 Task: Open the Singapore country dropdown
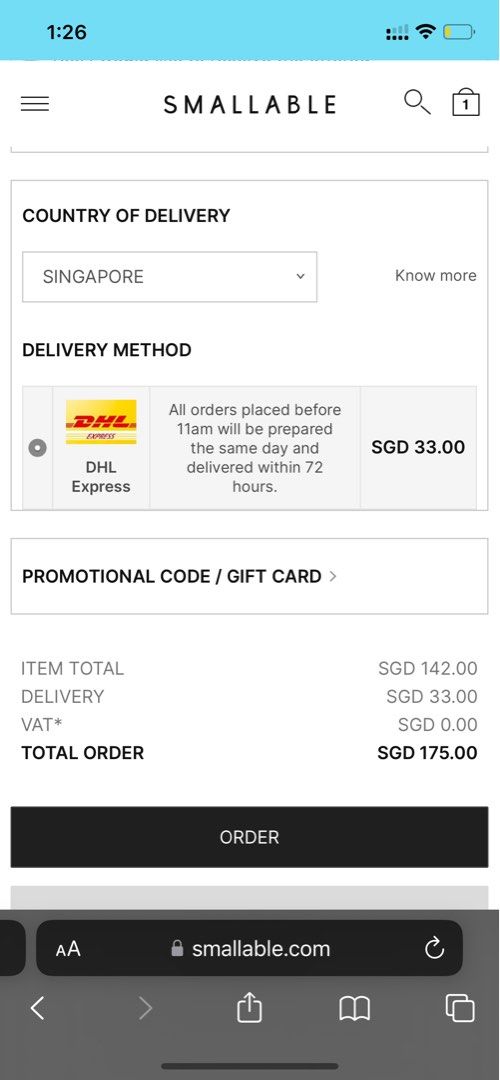pyautogui.click(x=169, y=277)
